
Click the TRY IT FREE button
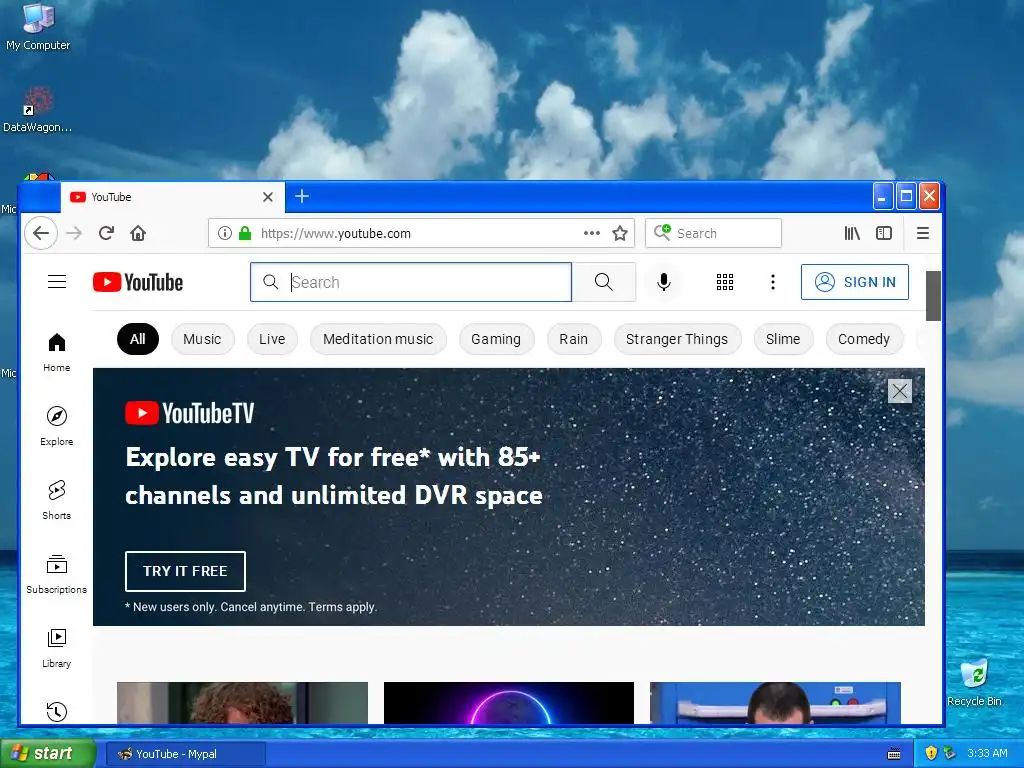pos(185,571)
